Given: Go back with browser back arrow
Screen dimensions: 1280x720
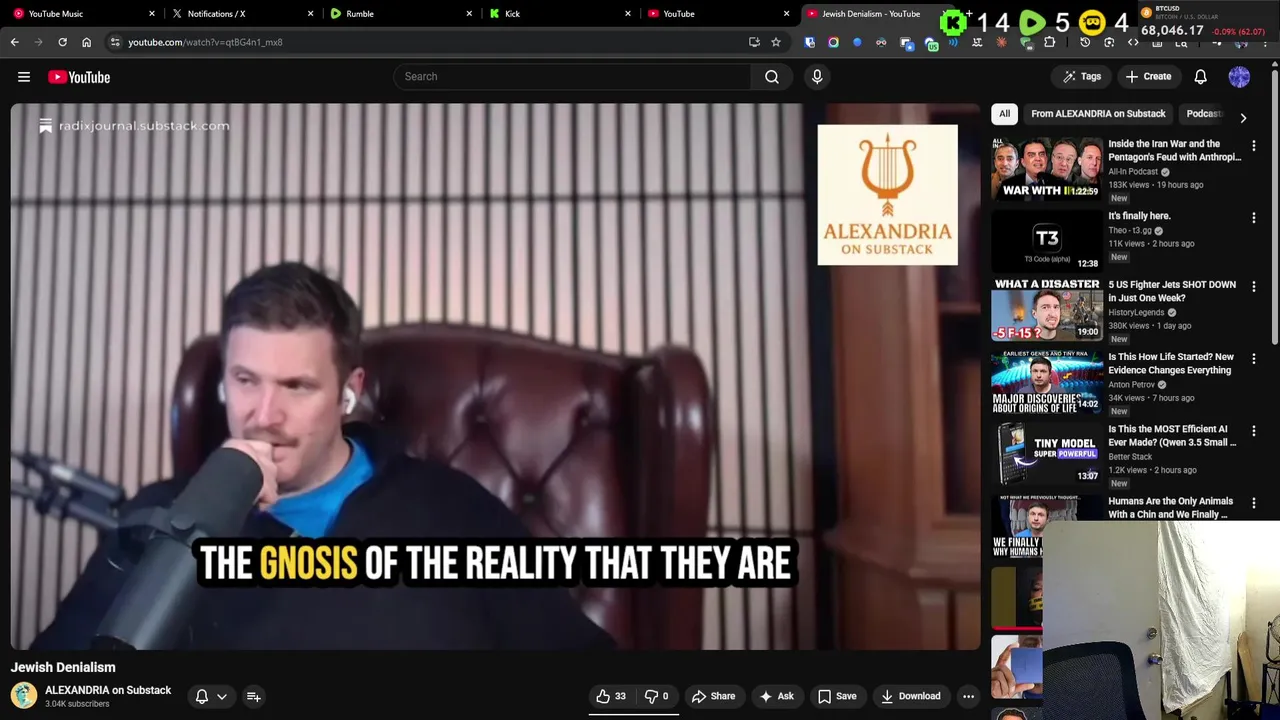Looking at the screenshot, I should click(14, 42).
